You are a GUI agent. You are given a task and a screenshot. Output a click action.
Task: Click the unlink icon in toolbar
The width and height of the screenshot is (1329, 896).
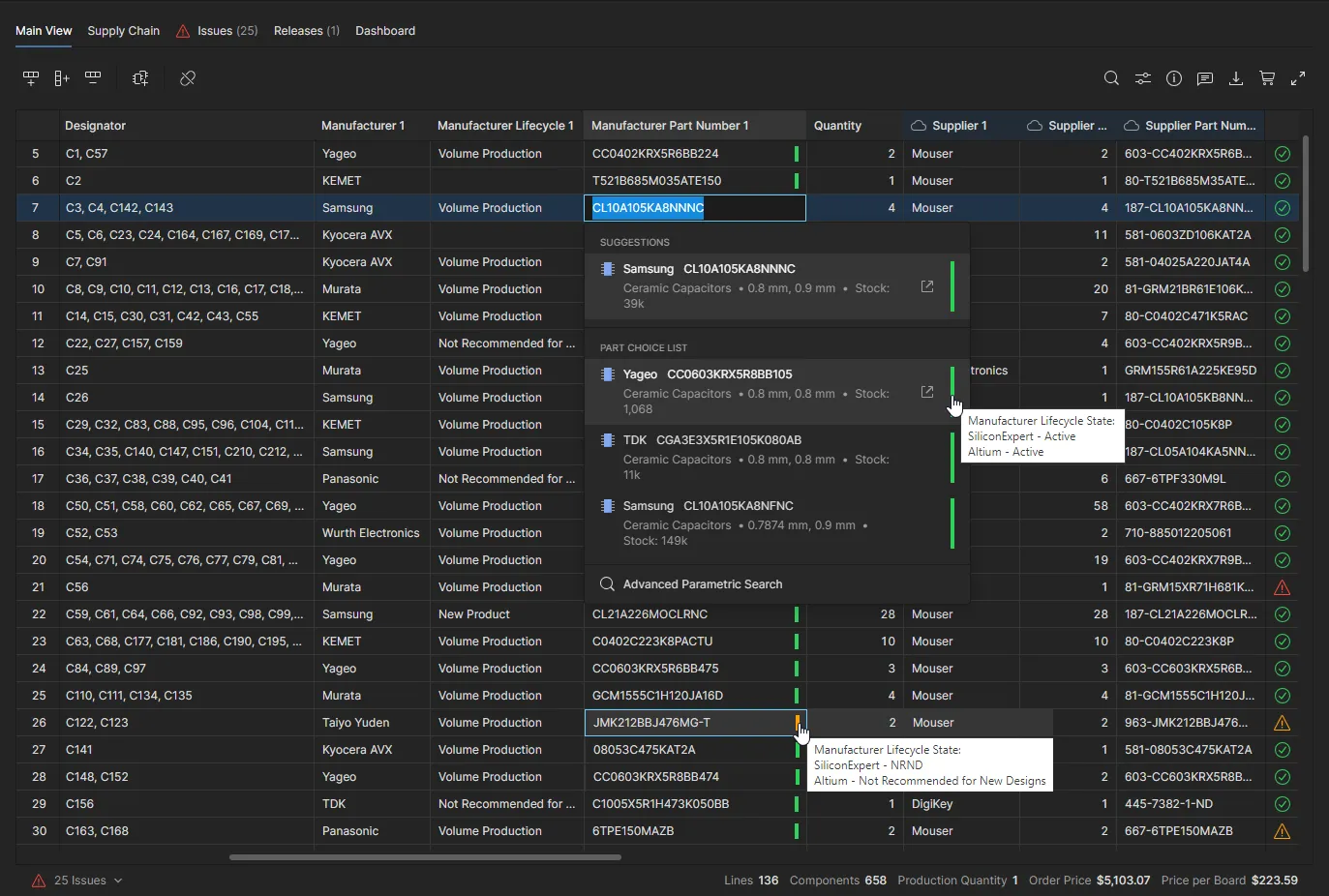pyautogui.click(x=188, y=78)
